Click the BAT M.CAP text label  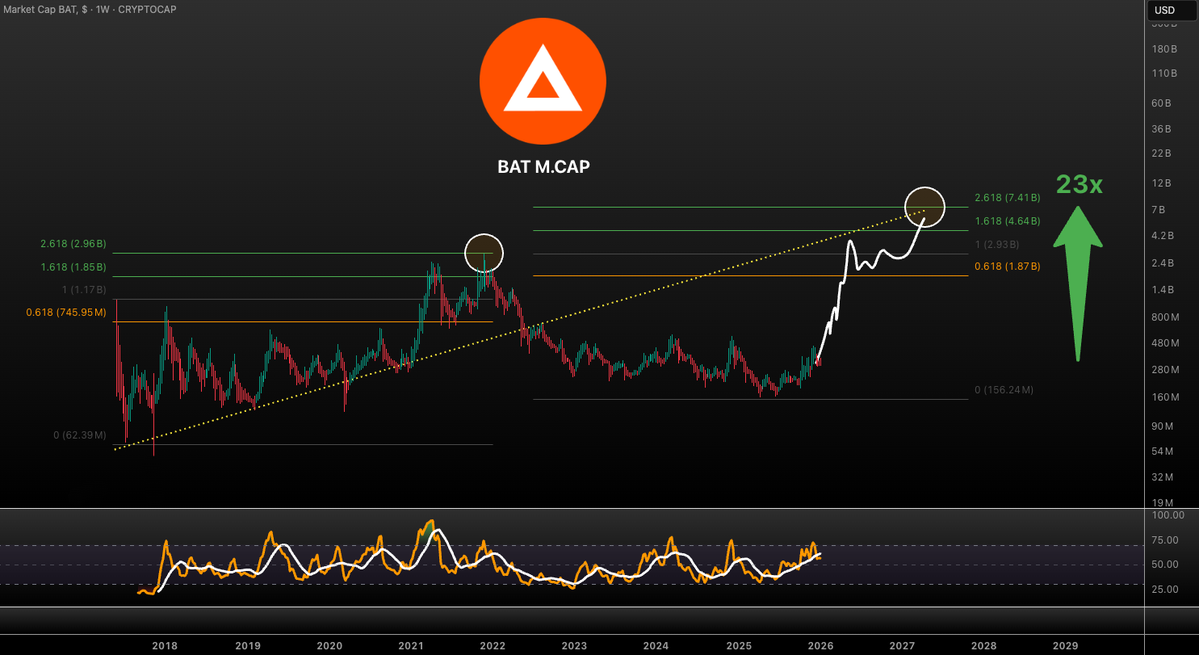[542, 167]
